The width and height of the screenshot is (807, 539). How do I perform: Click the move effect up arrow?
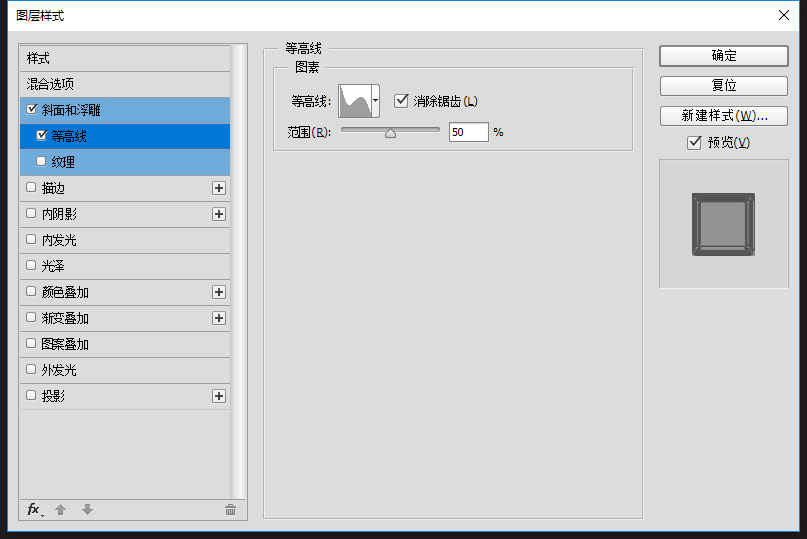click(x=60, y=510)
